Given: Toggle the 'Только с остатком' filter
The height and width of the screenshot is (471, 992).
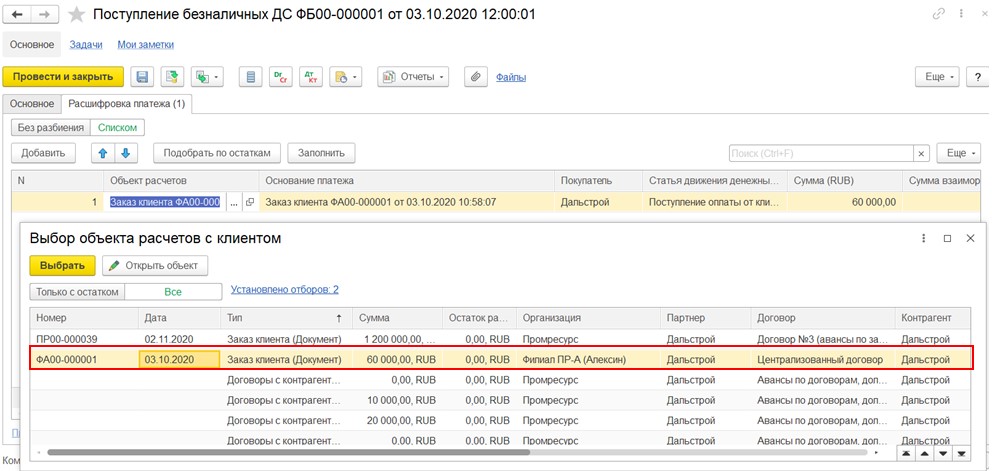Looking at the screenshot, I should click(x=78, y=291).
